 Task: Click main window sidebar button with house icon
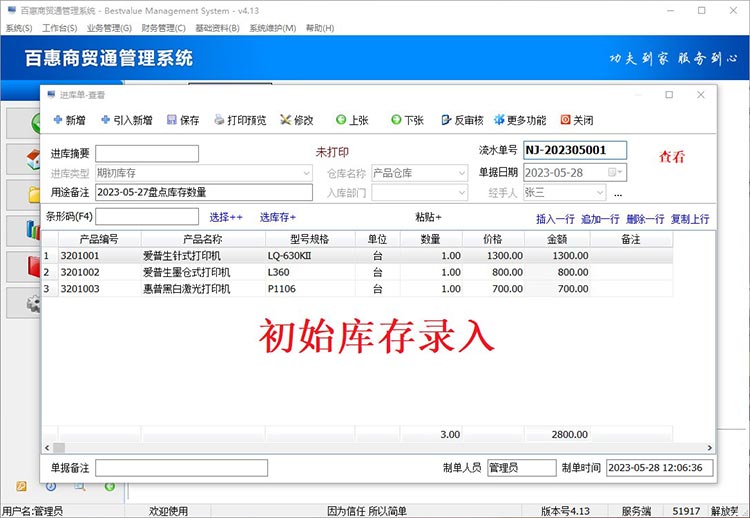click(23, 160)
